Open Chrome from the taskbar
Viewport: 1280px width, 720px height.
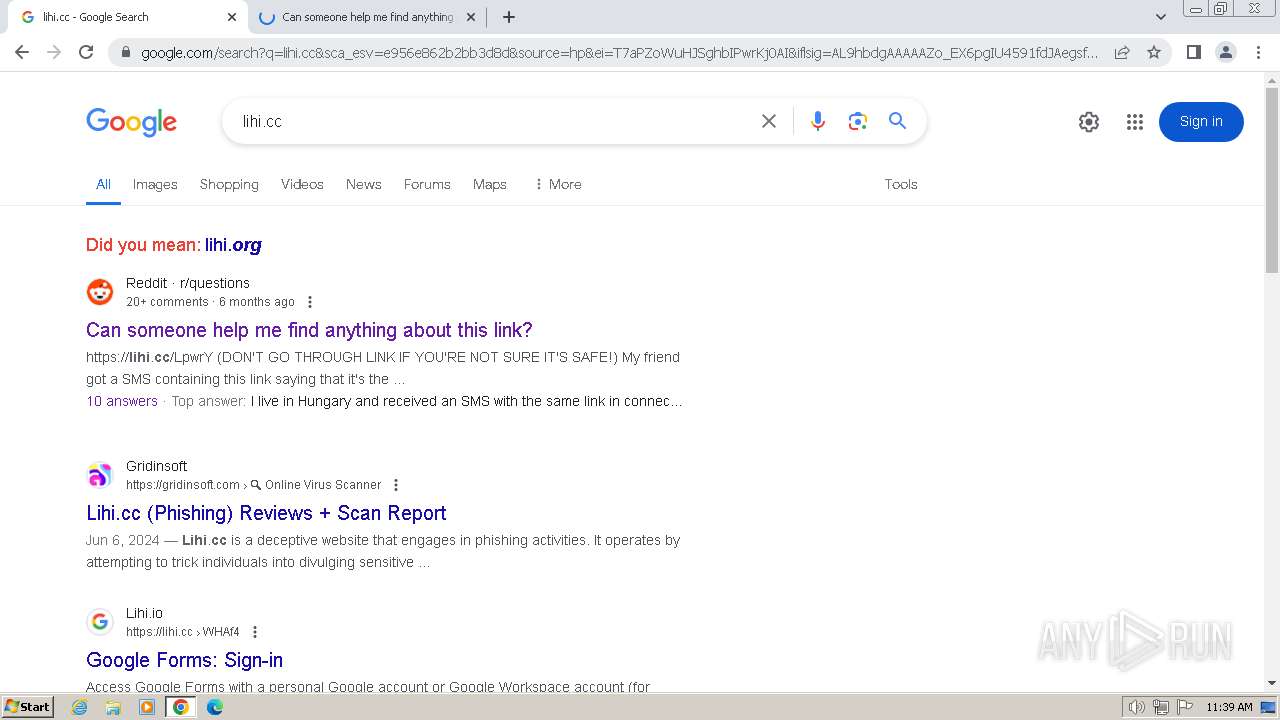pyautogui.click(x=181, y=707)
